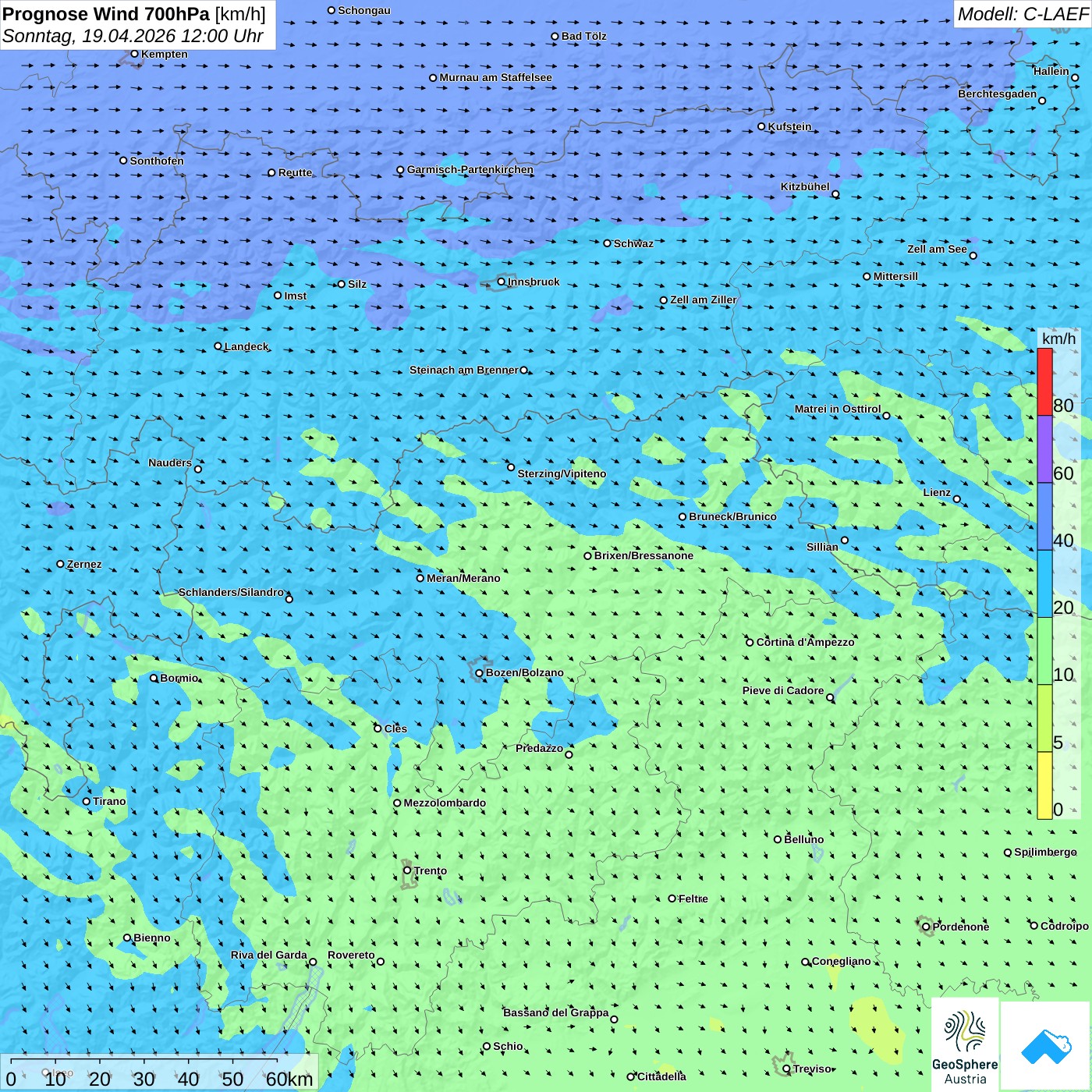Image resolution: width=1092 pixels, height=1092 pixels.
Task: Click the 'Prognose Wind 700hPa' title
Action: pos(107,14)
